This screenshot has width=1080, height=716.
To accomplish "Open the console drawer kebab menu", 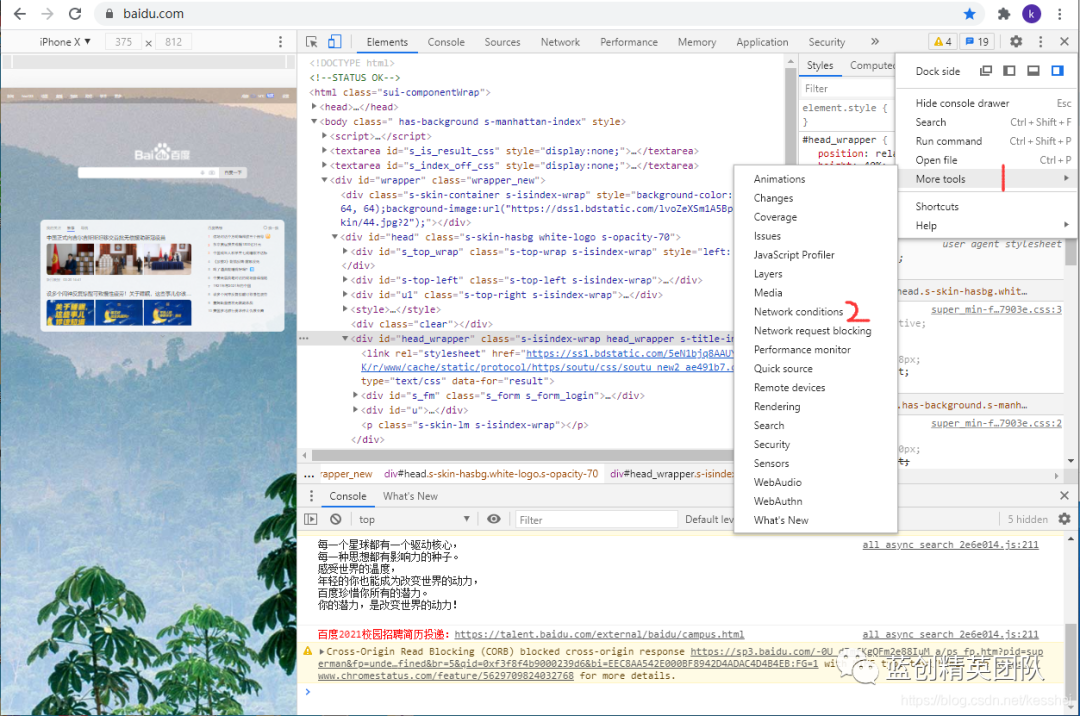I will tap(311, 496).
